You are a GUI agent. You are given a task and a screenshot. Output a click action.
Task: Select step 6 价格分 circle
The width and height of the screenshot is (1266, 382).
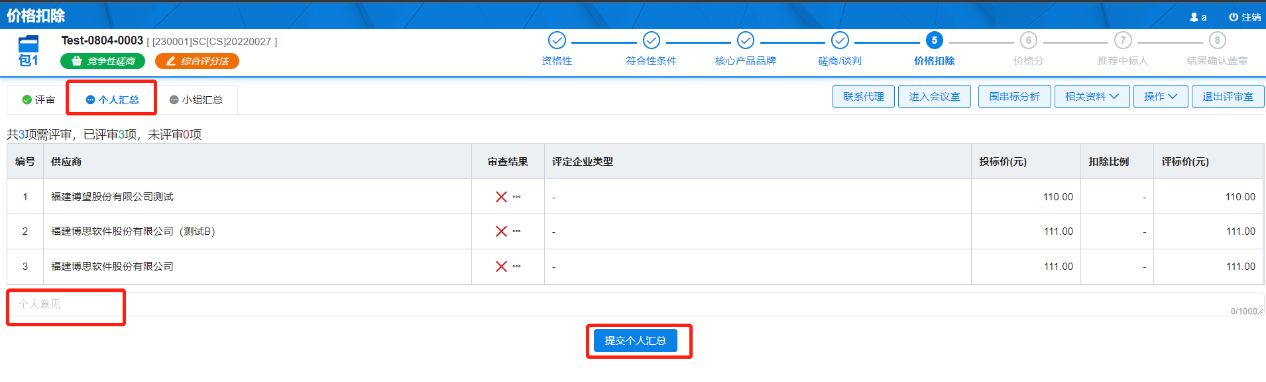click(x=1028, y=40)
